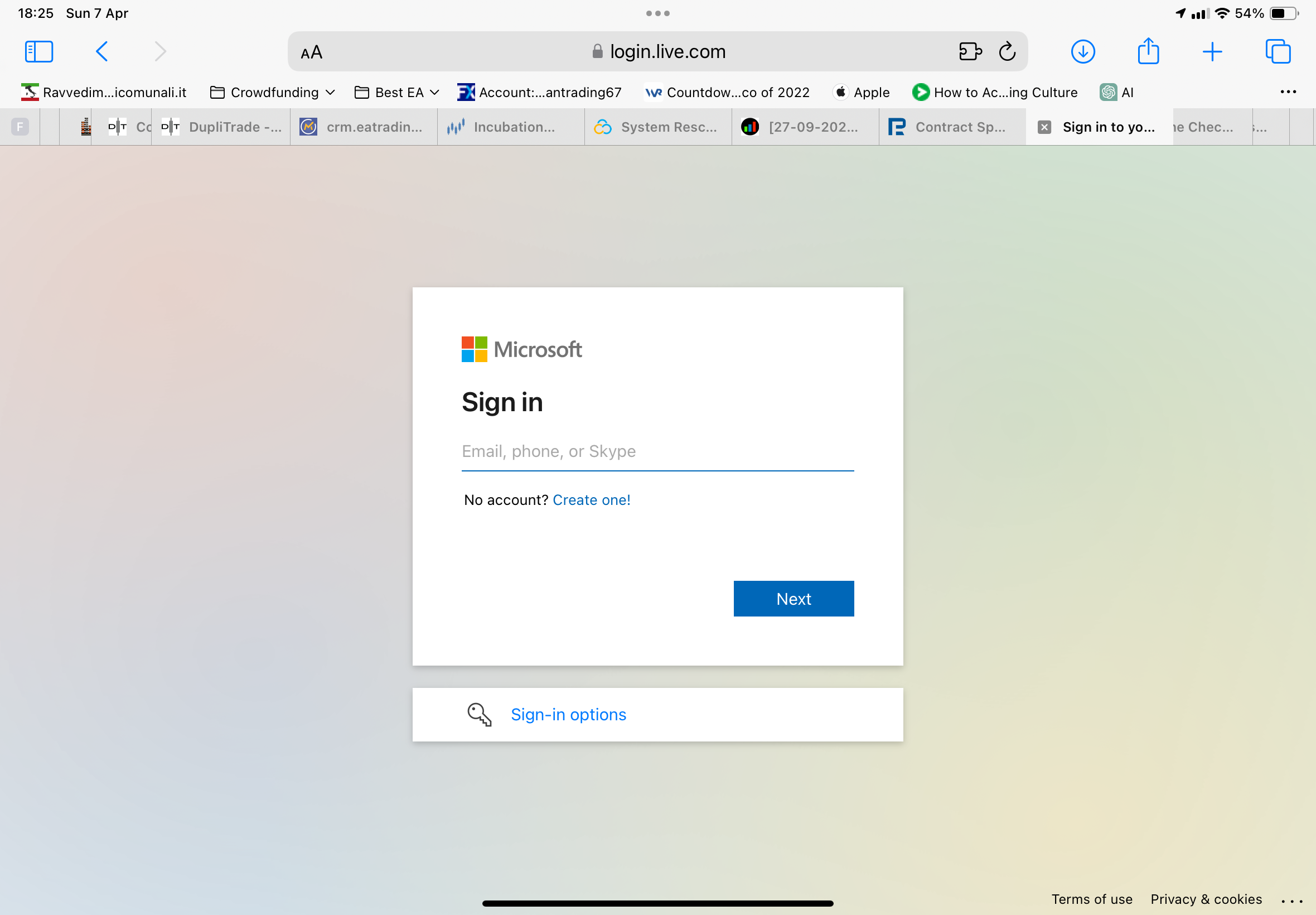Screen dimensions: 1316x915
Task: Expand the Best EA bookmarks folder
Action: [x=396, y=92]
